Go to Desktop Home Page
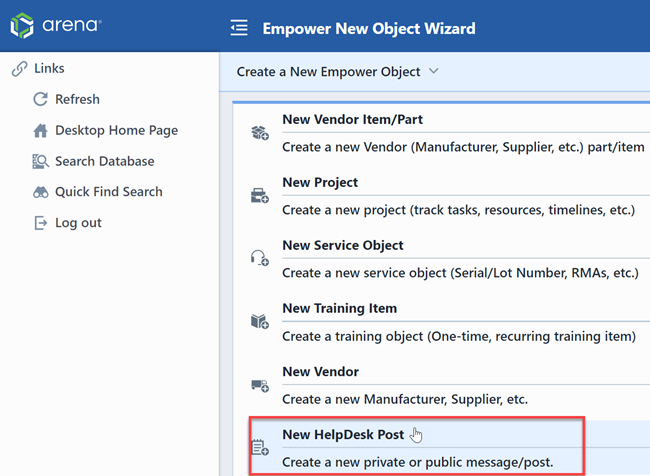 (x=116, y=130)
